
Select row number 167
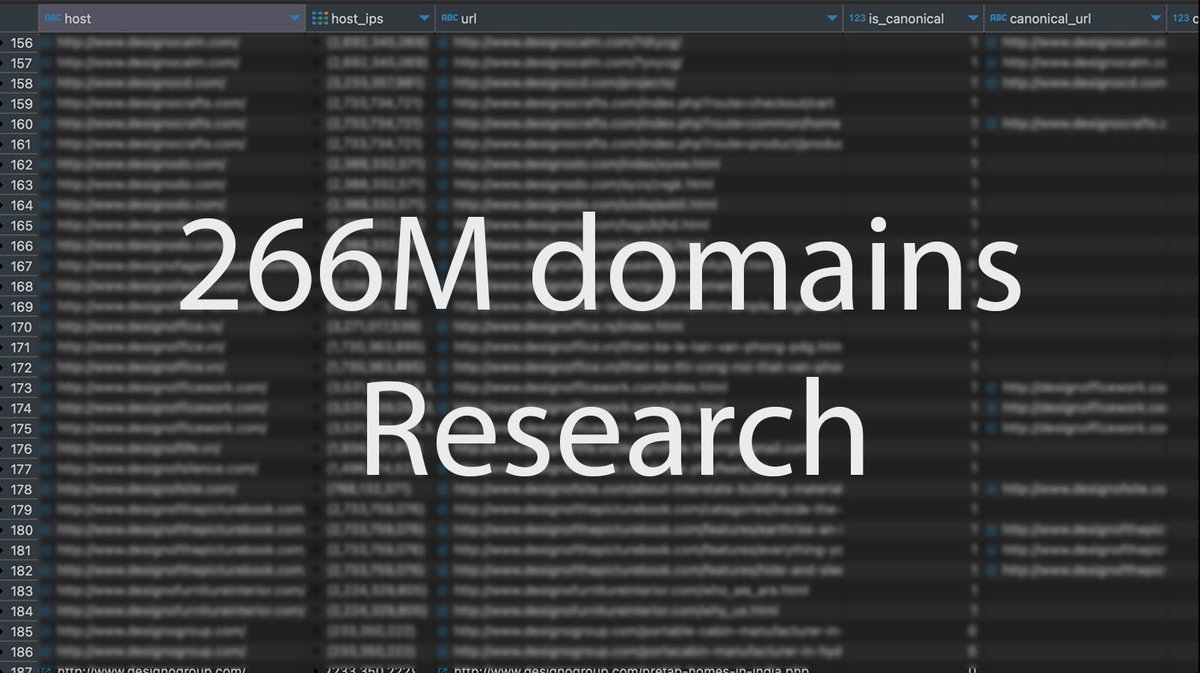(x=21, y=266)
